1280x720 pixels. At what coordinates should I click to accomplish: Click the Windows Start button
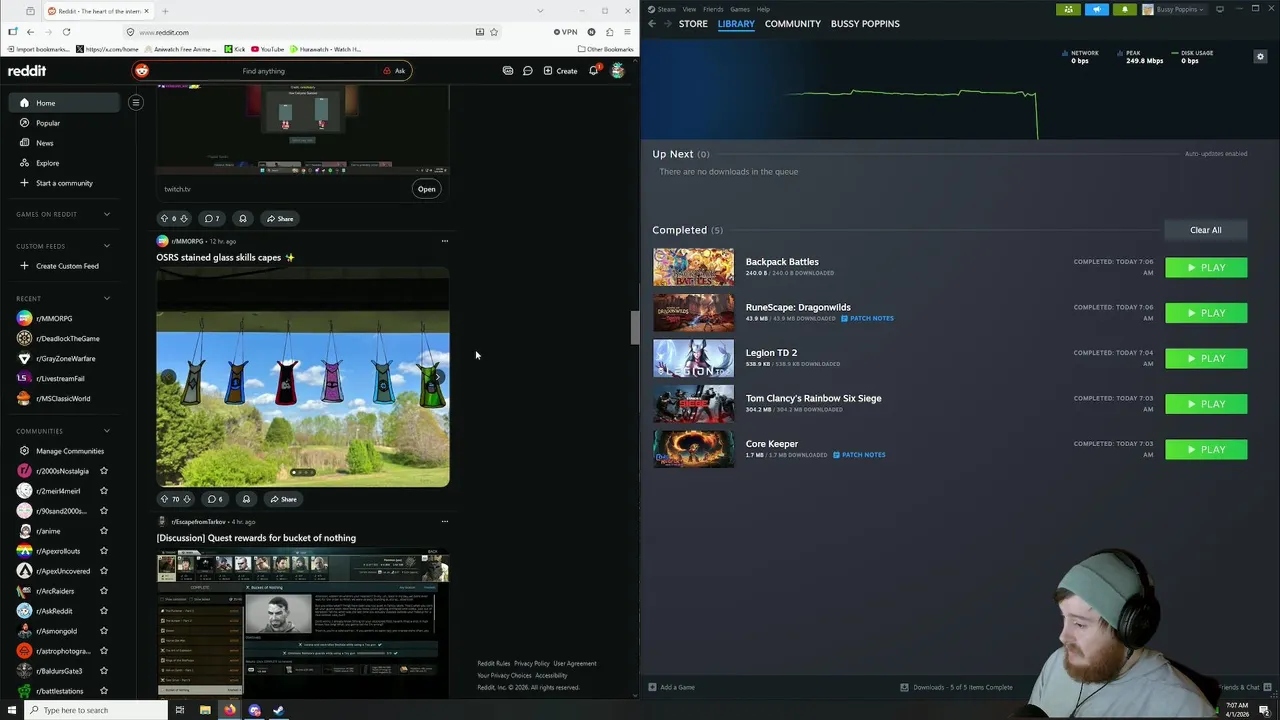pos(13,710)
